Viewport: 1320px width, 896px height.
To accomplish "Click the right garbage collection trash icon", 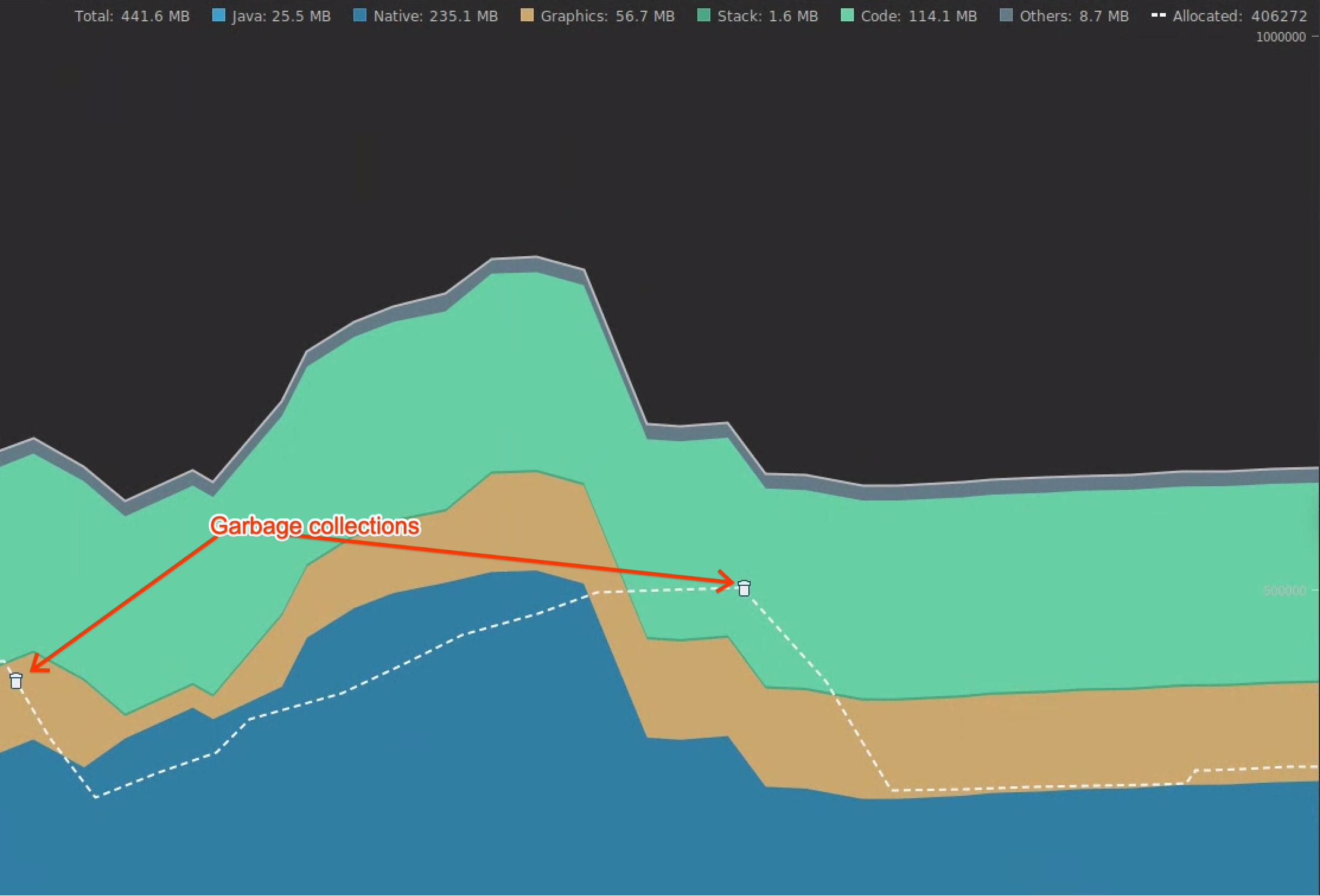I will (744, 588).
